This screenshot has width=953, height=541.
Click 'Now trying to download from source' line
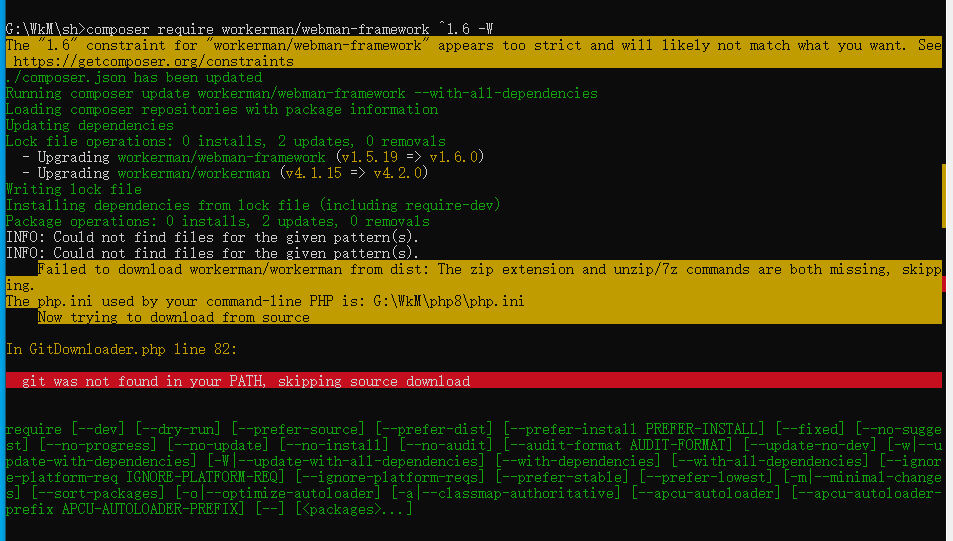click(173, 317)
